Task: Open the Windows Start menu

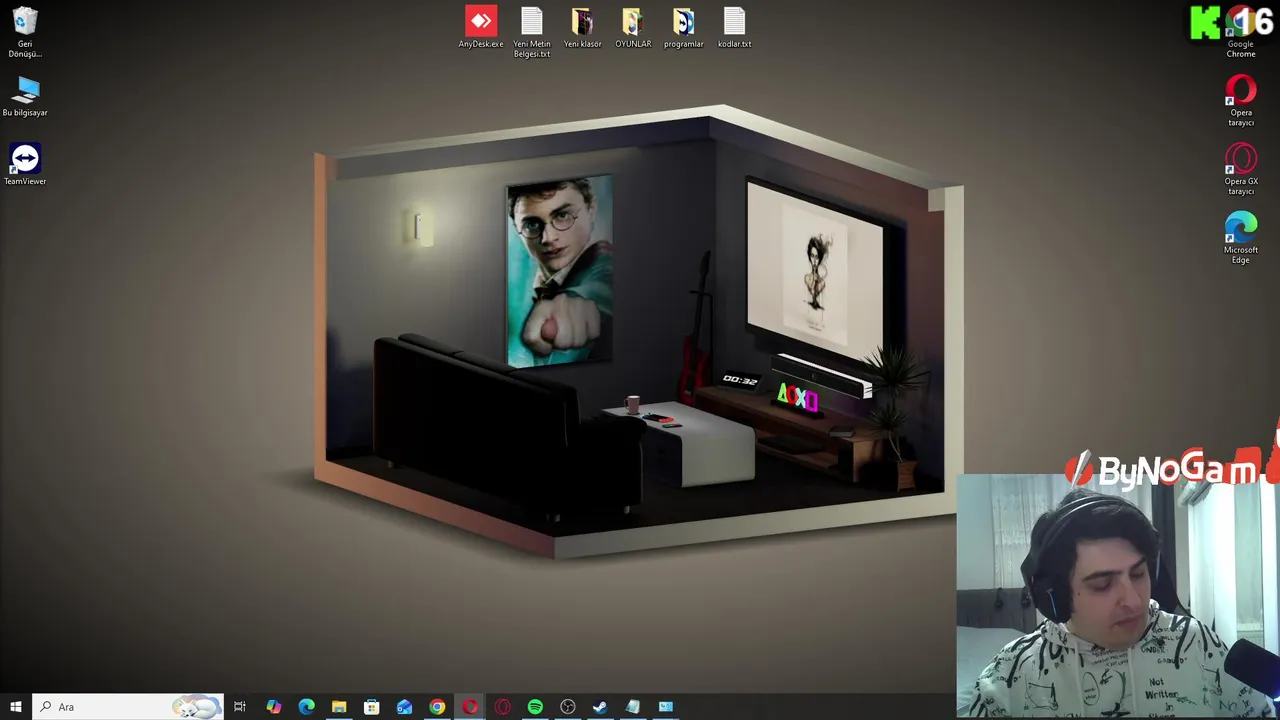Action: coord(16,707)
